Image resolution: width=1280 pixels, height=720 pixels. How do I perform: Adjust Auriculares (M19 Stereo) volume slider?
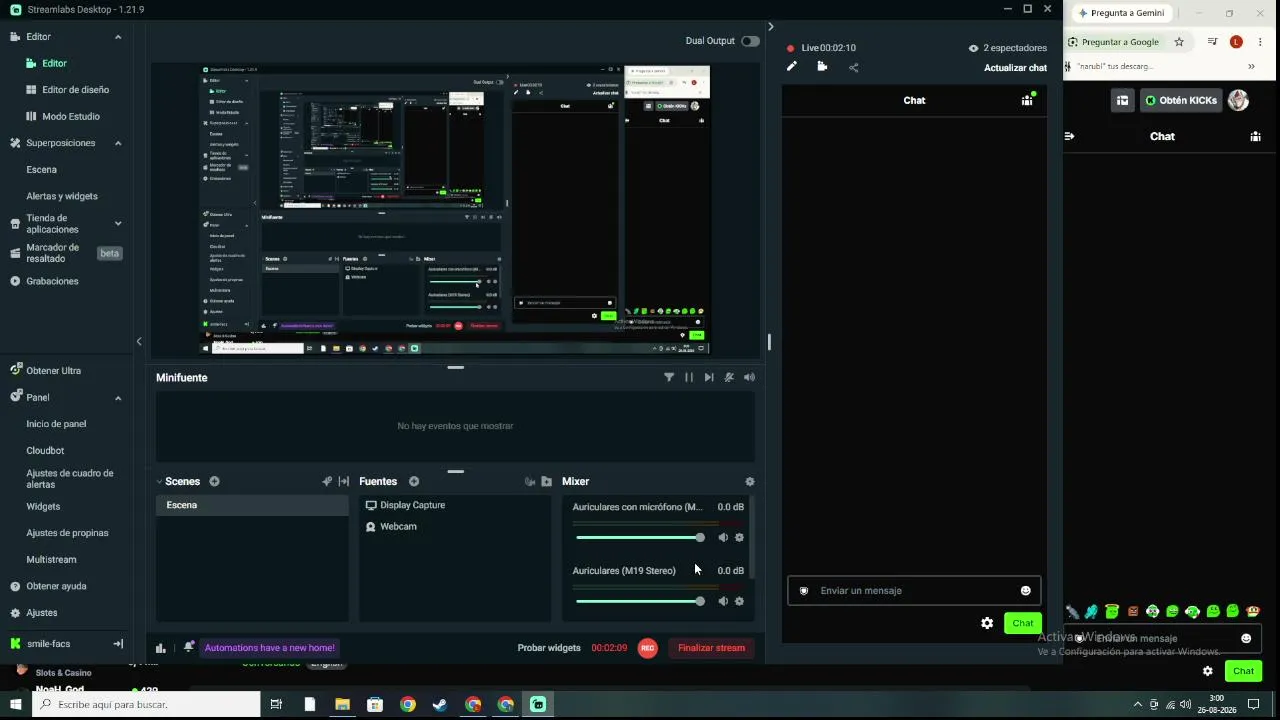pos(640,601)
